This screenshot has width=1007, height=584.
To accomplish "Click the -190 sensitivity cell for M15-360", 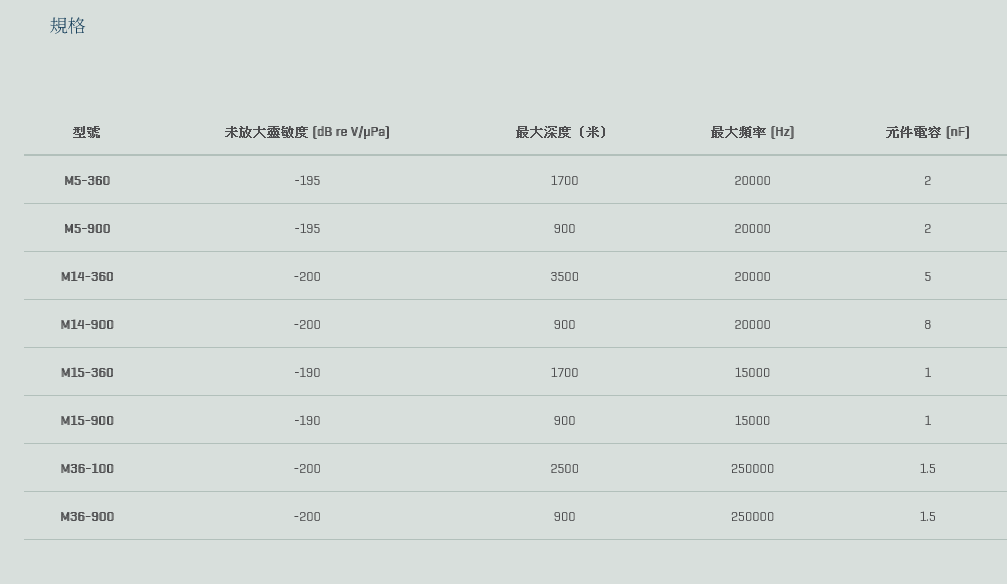I will 307,373.
